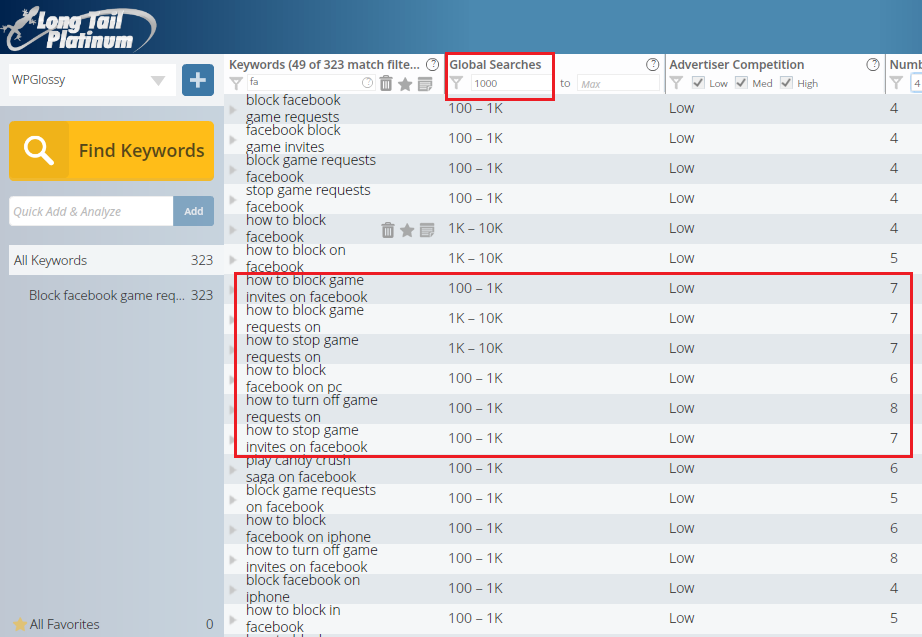Click the All Favorites star icon
The height and width of the screenshot is (637, 922).
[x=20, y=624]
